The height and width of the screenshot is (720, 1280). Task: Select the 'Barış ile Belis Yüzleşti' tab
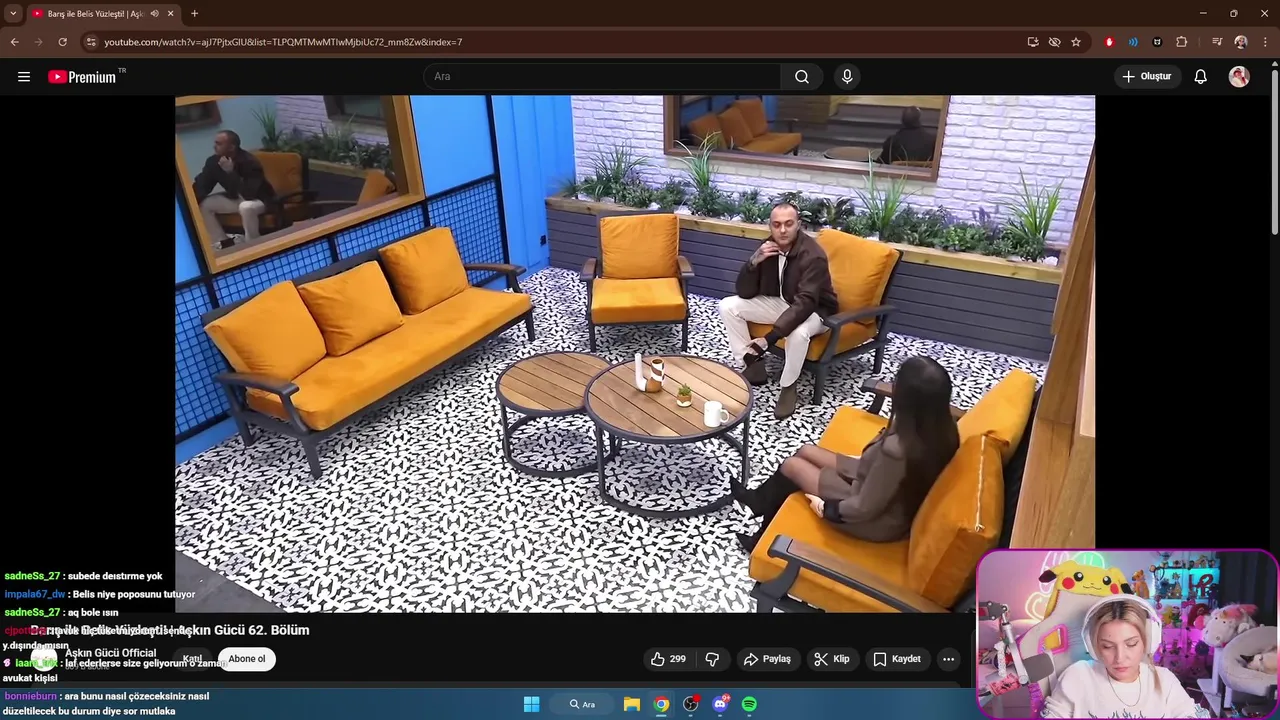(96, 14)
